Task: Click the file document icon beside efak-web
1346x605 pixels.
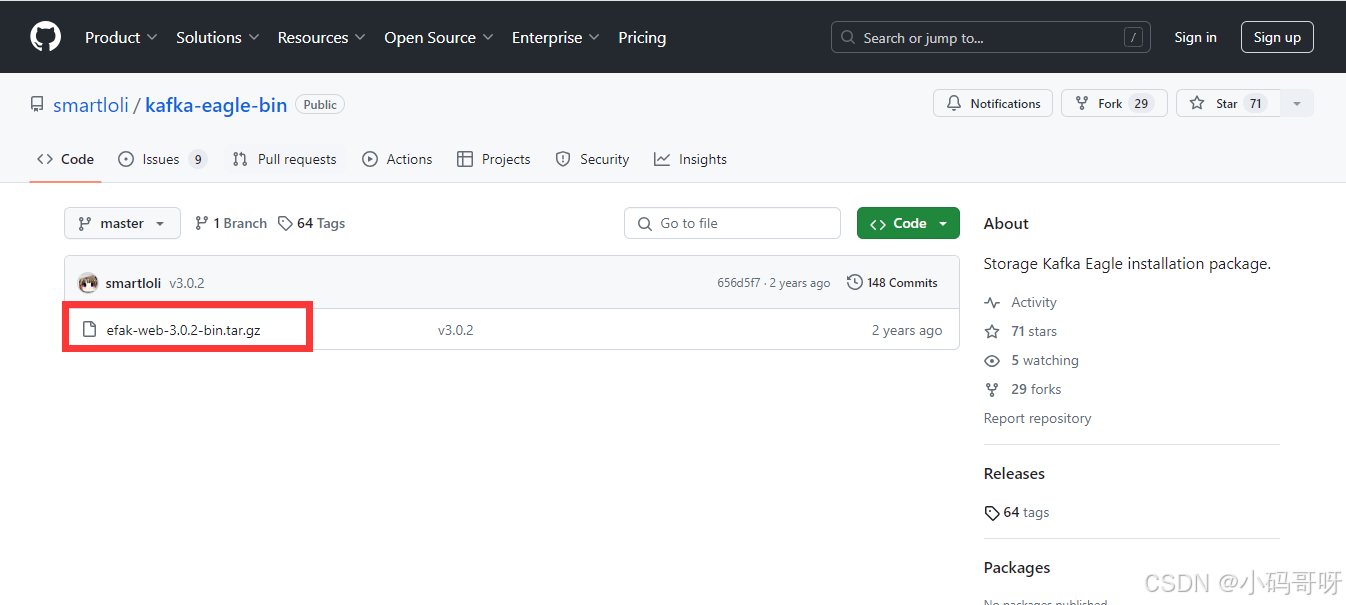Action: [89, 330]
